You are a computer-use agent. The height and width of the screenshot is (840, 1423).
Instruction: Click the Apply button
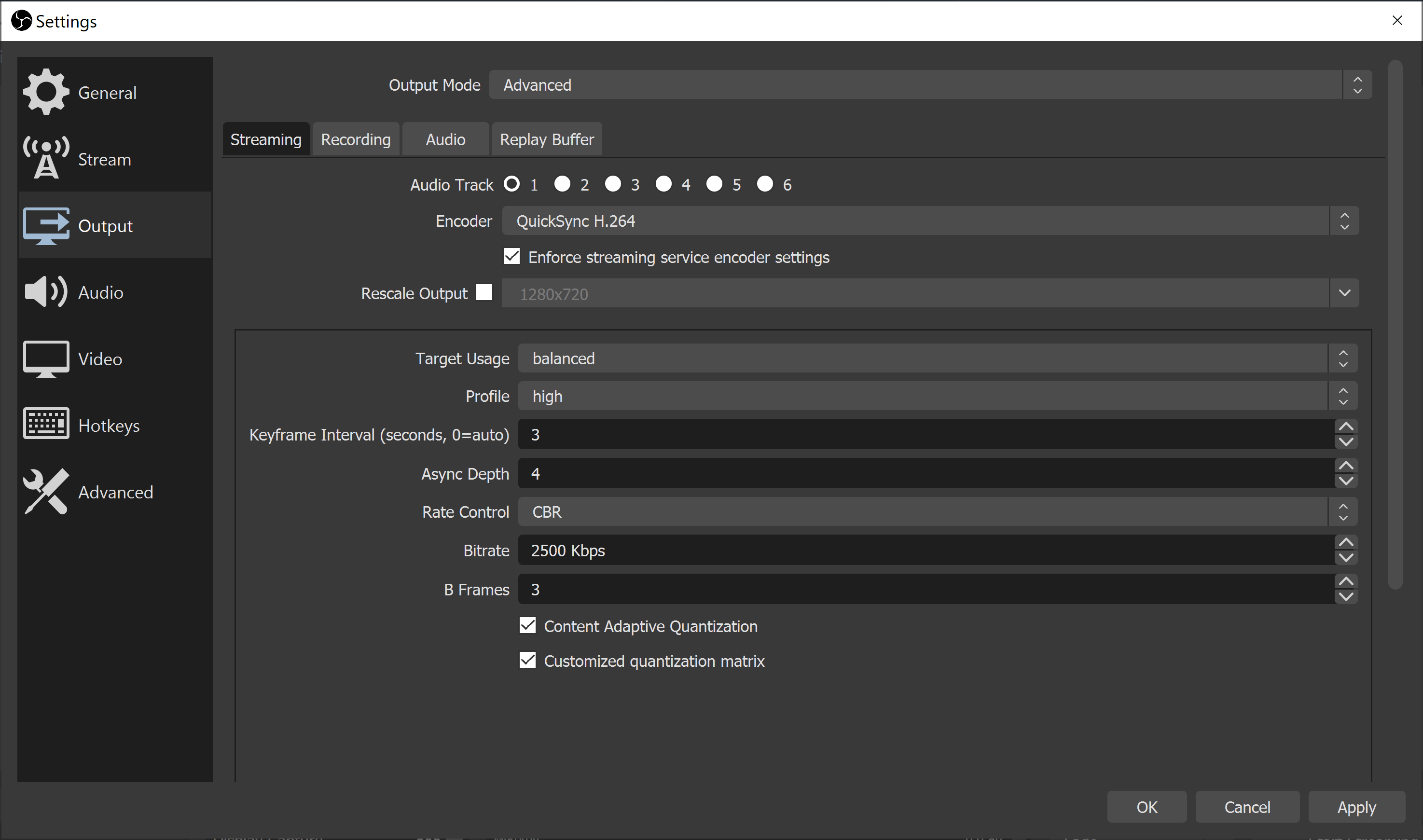1356,807
